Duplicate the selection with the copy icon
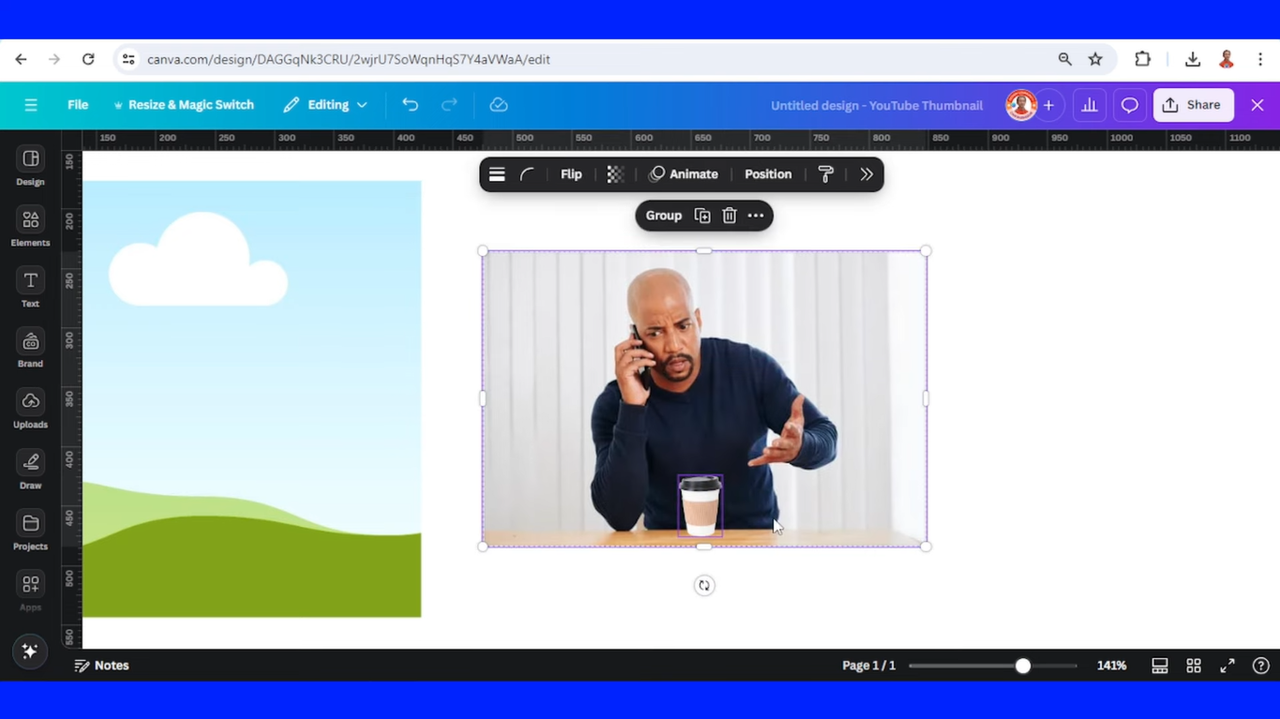The width and height of the screenshot is (1280, 719). point(702,215)
